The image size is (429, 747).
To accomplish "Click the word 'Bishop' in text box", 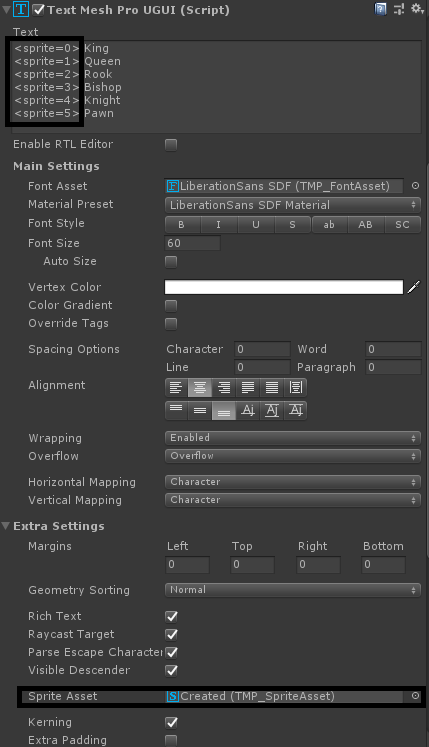I will pyautogui.click(x=102, y=87).
